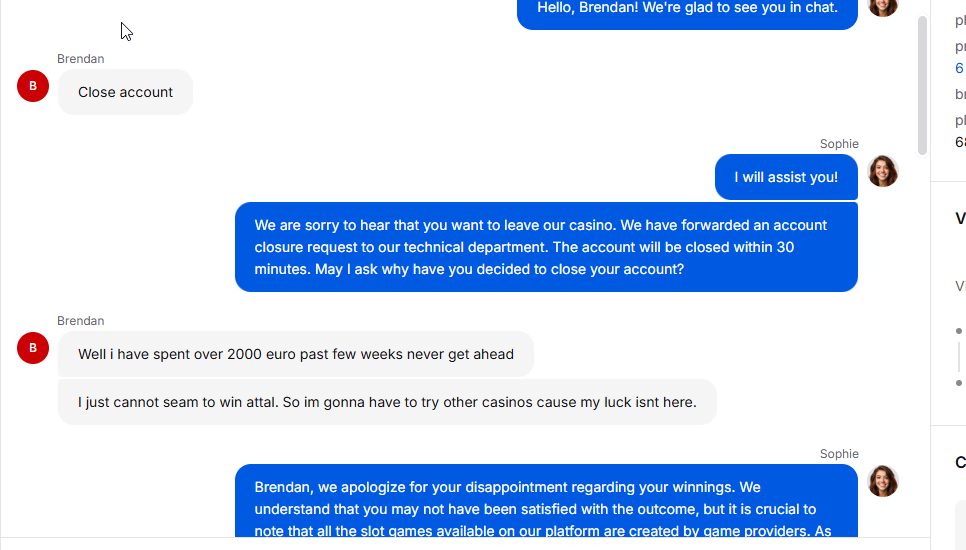Click the try other casinos message bubble
This screenshot has height=550, width=966.
point(387,402)
